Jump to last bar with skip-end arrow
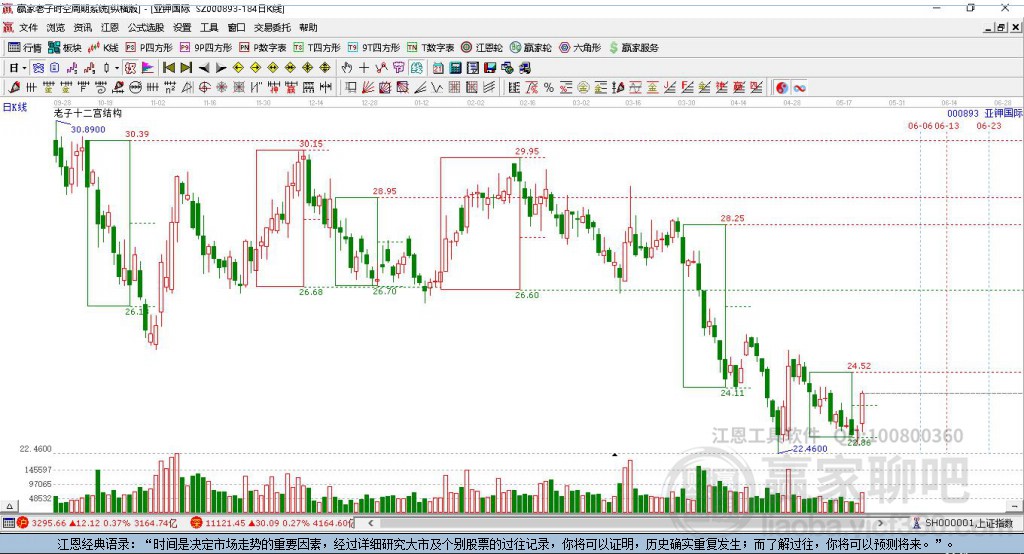This screenshot has width=1024, height=554. [186, 68]
